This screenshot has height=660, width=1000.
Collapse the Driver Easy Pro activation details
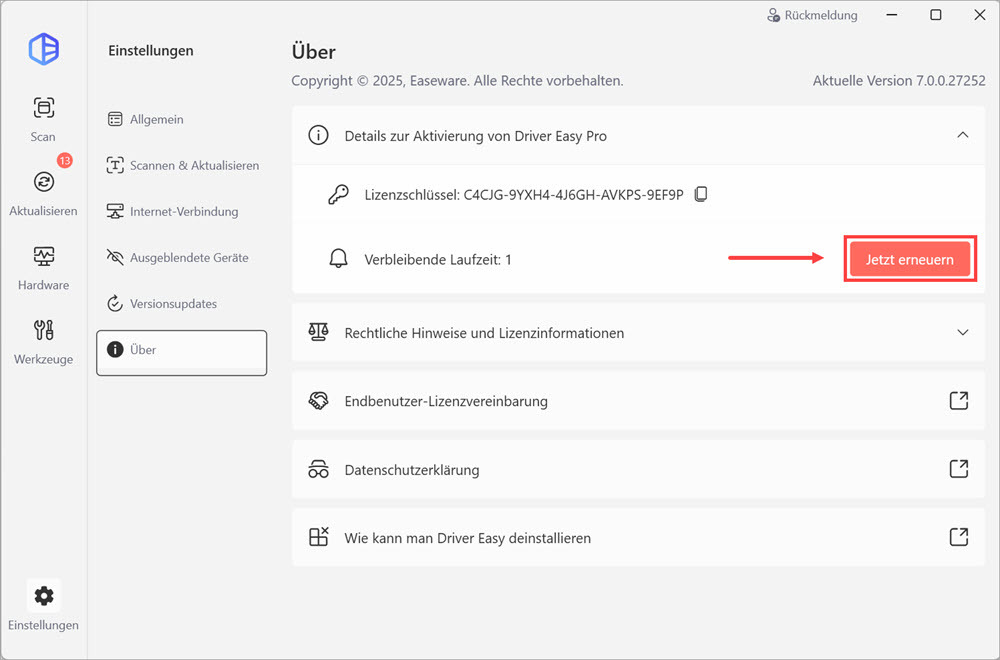(962, 135)
